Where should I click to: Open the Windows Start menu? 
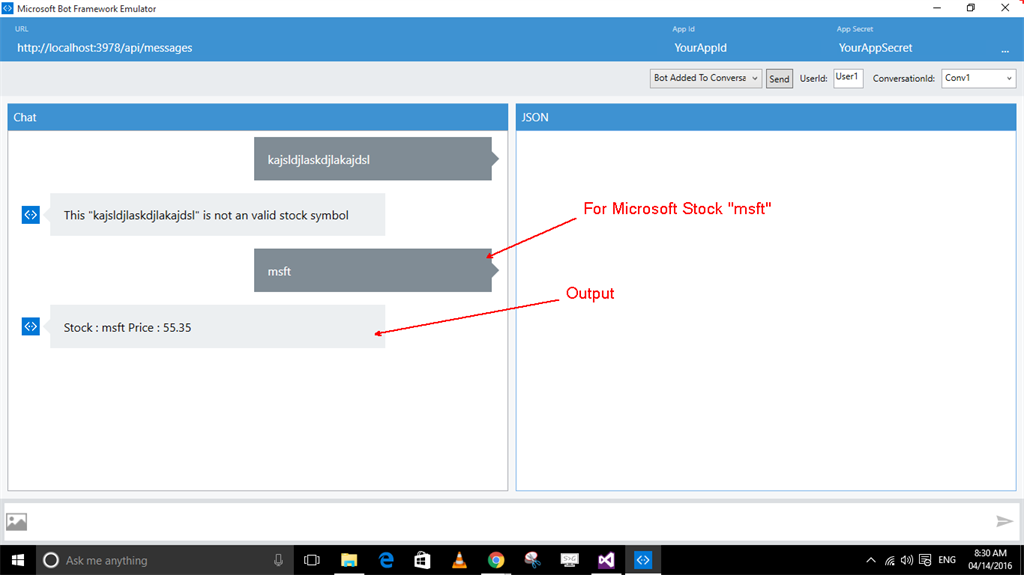click(x=18, y=560)
